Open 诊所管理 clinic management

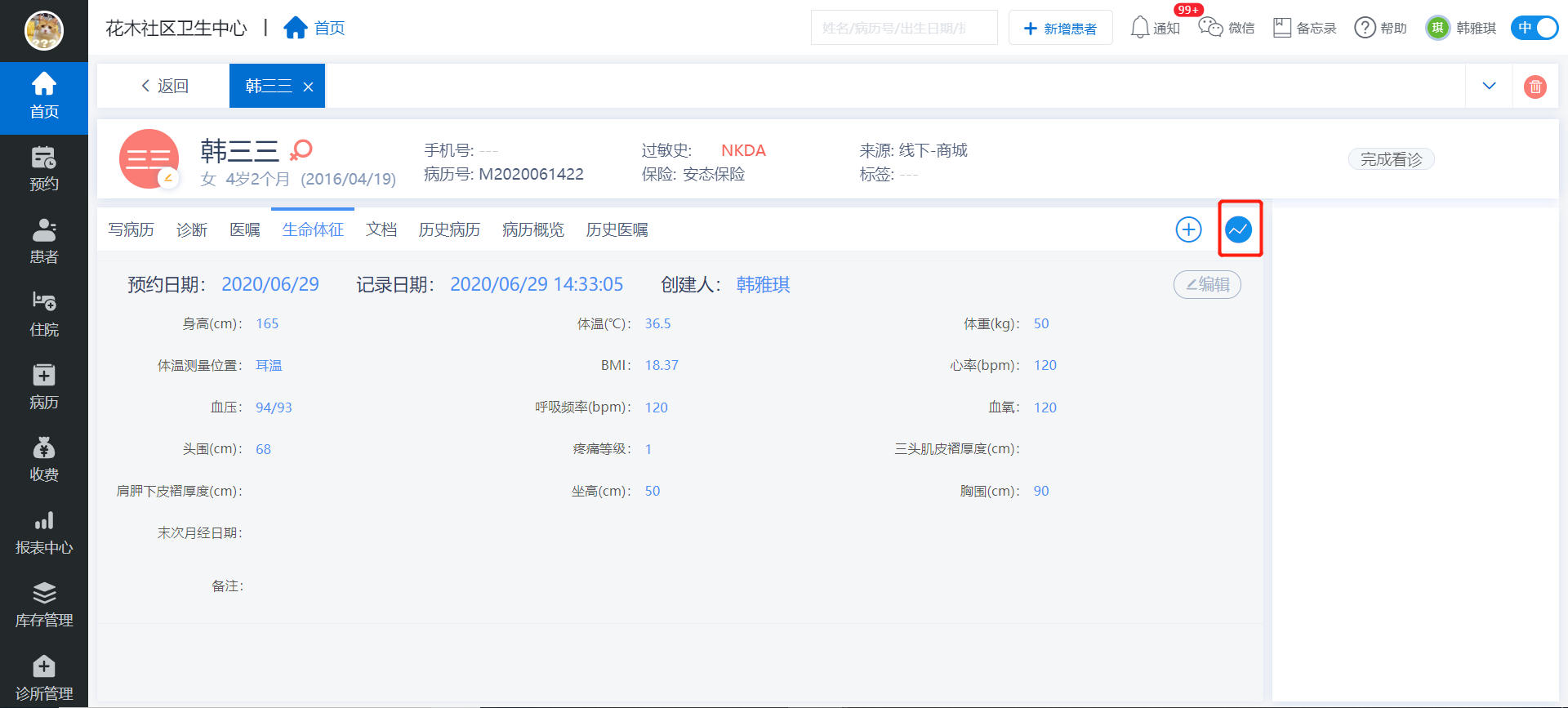point(44,679)
